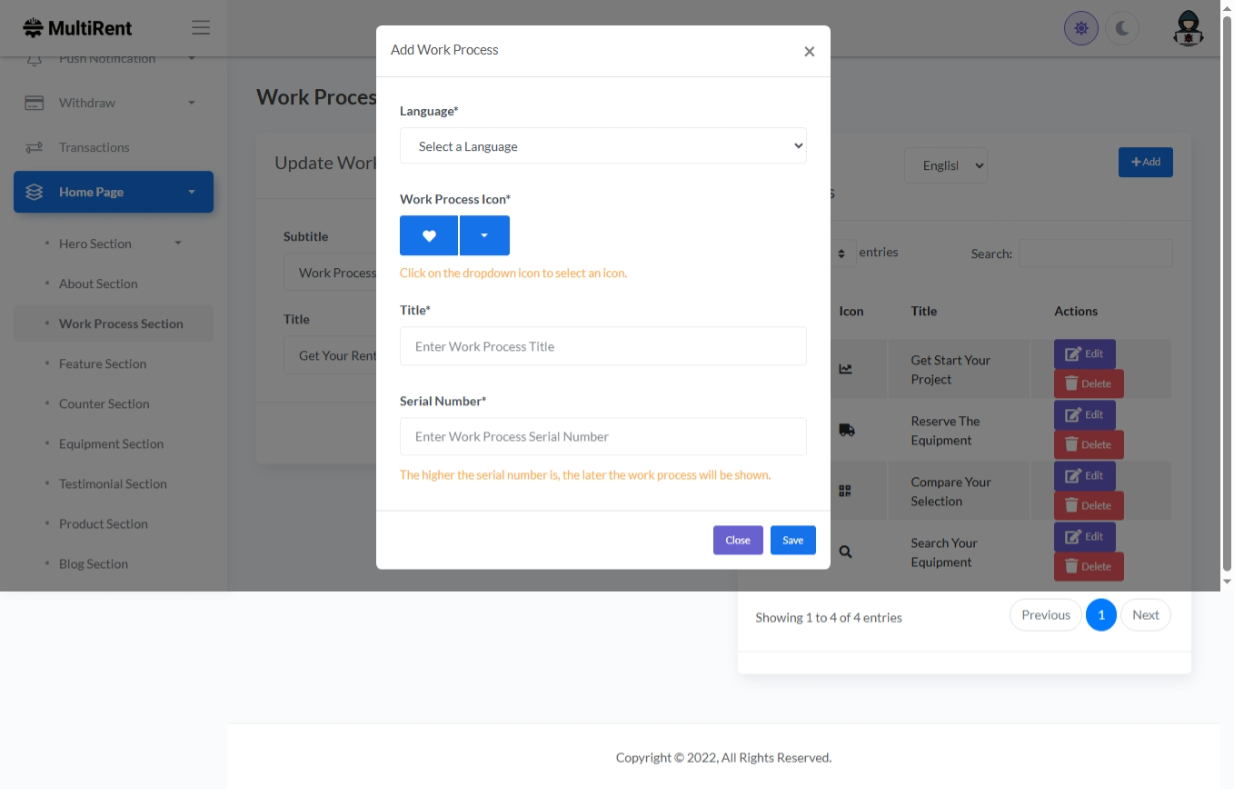Click the search magnifier row icon
1234x789 pixels.
point(846,552)
